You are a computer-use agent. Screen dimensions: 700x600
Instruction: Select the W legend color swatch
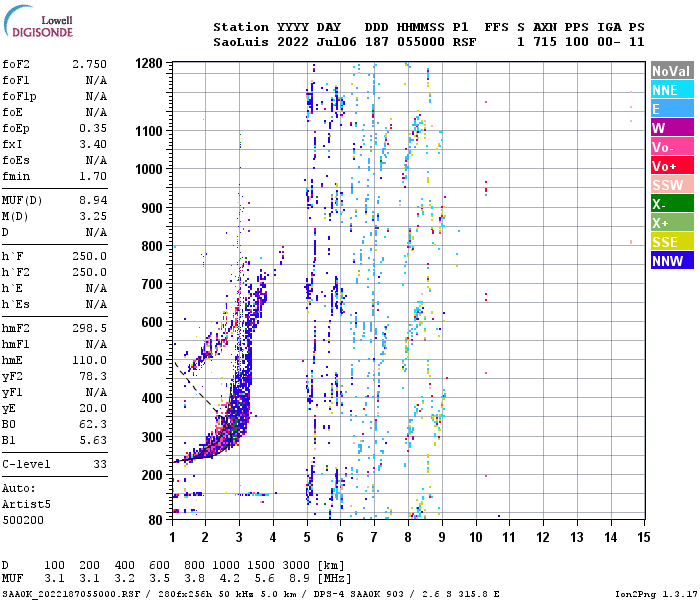pyautogui.click(x=672, y=128)
